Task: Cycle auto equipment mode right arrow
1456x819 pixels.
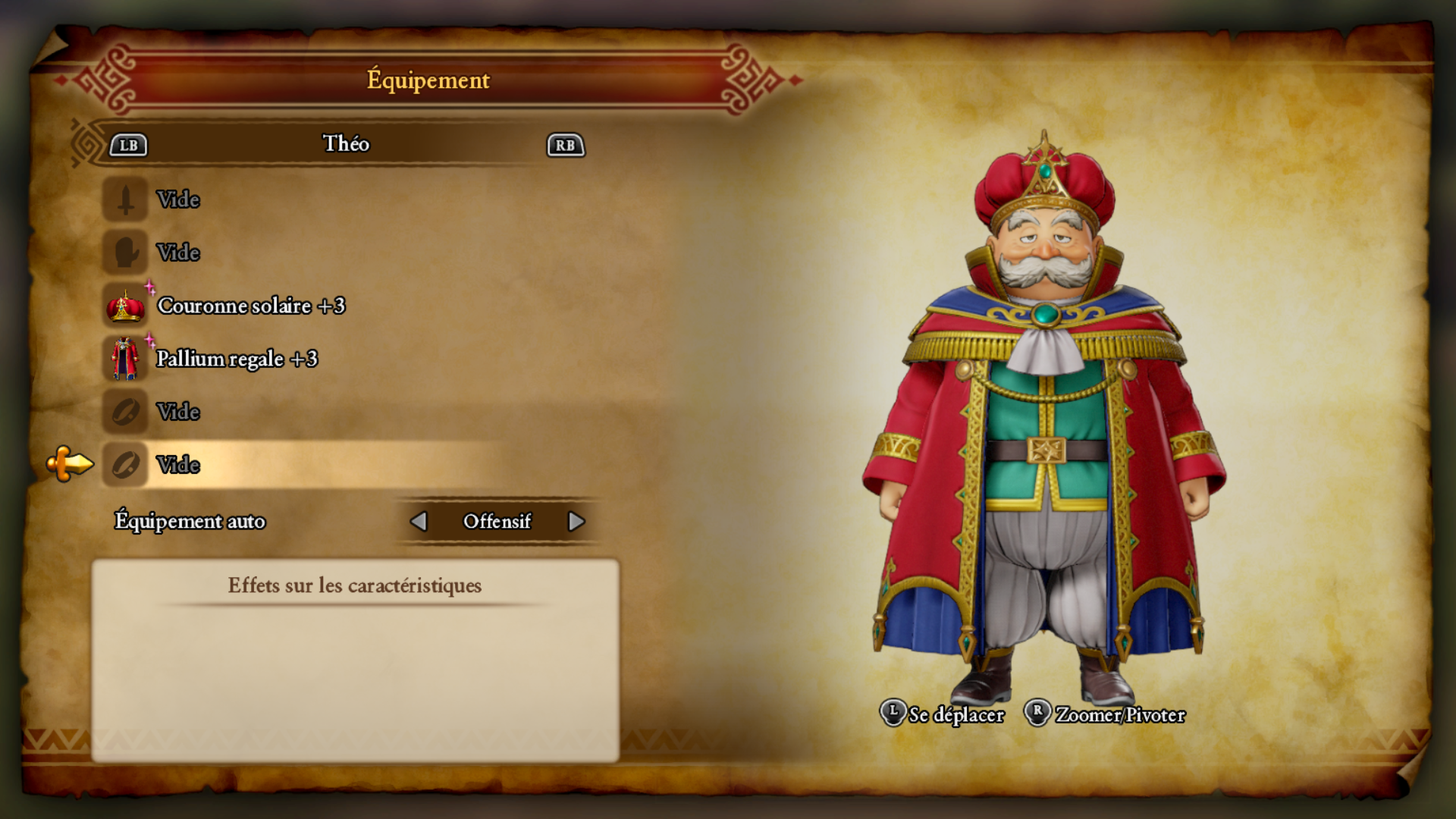Action: click(576, 522)
